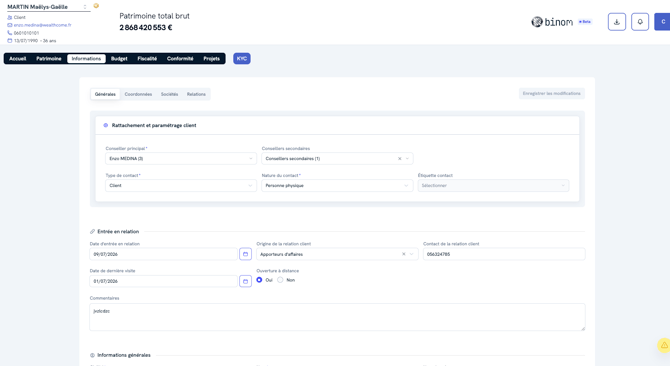Open the Nature du contact dropdown
Image resolution: width=670 pixels, height=366 pixels.
[337, 185]
